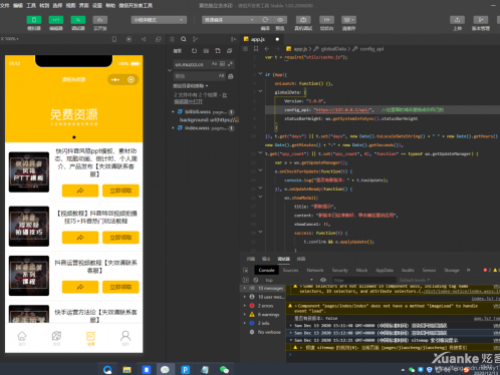Click the compile refresh icon in toolbar
The height and width of the screenshot is (375, 500).
[x=265, y=20]
